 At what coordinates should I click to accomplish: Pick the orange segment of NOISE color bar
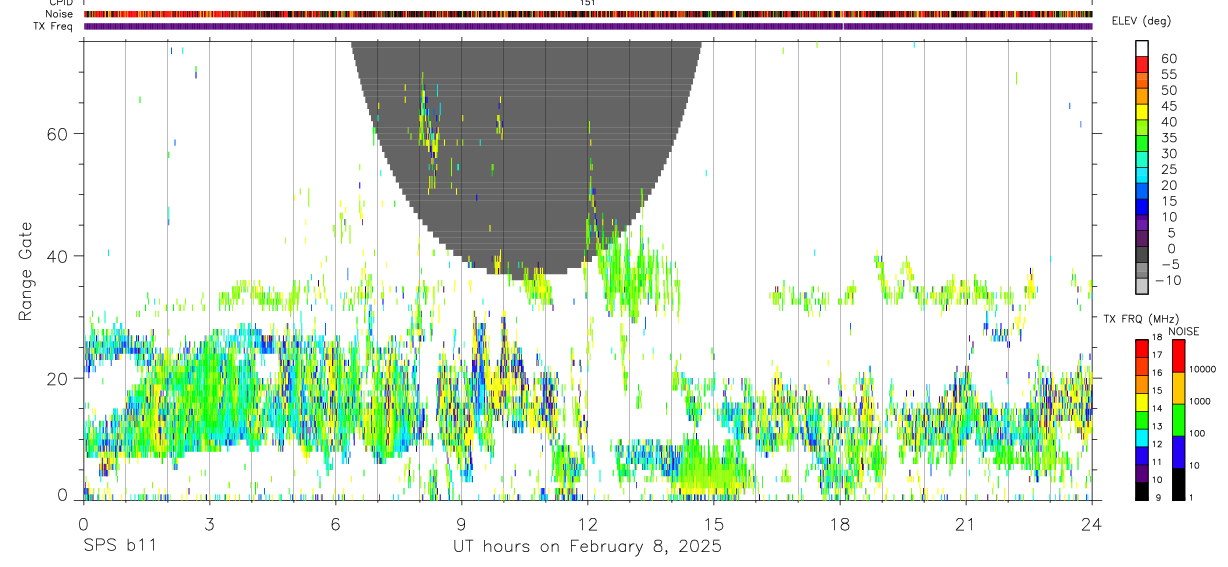[1178, 388]
